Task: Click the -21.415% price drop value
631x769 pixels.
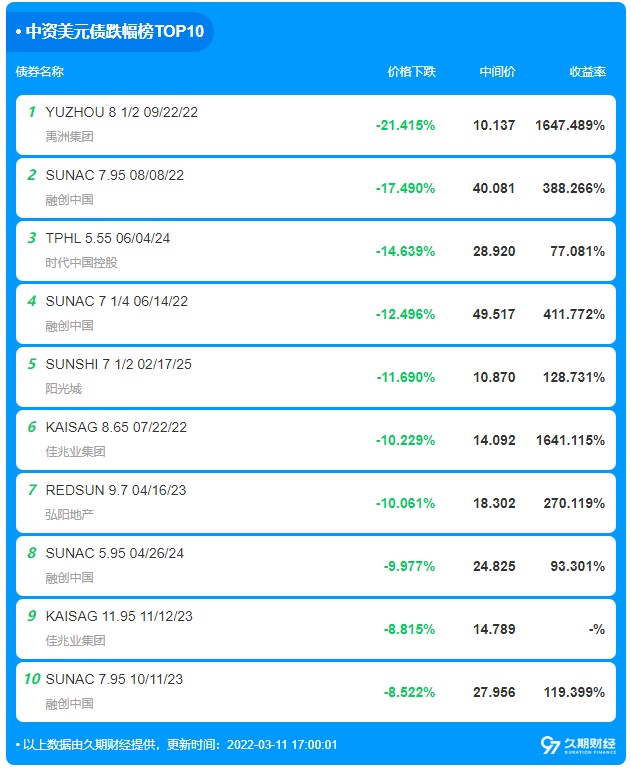Action: pyautogui.click(x=405, y=126)
